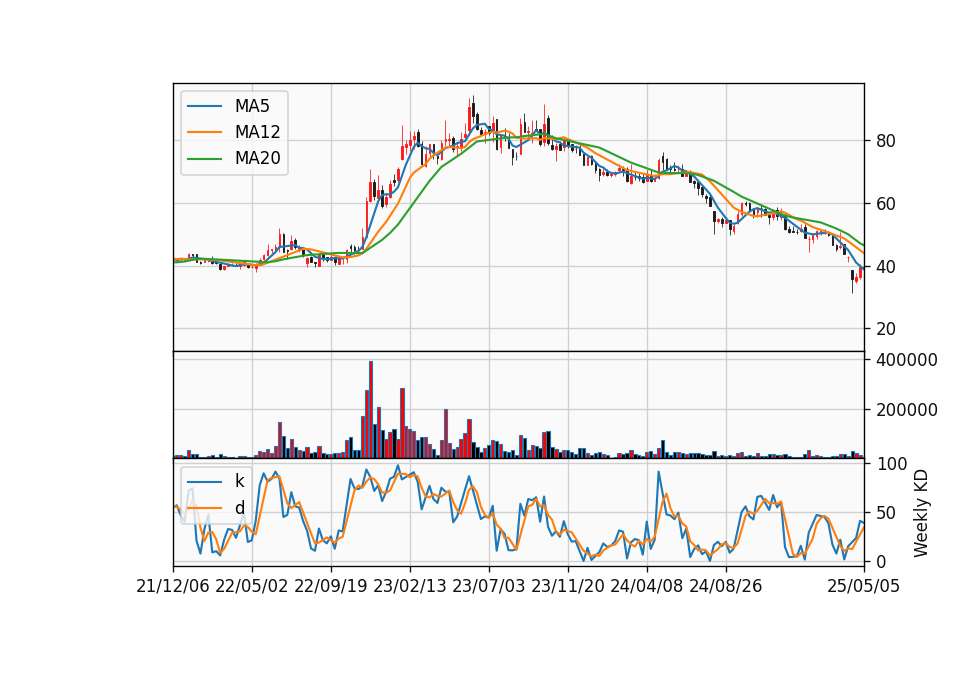Click the KD axis value 50

coord(886,513)
